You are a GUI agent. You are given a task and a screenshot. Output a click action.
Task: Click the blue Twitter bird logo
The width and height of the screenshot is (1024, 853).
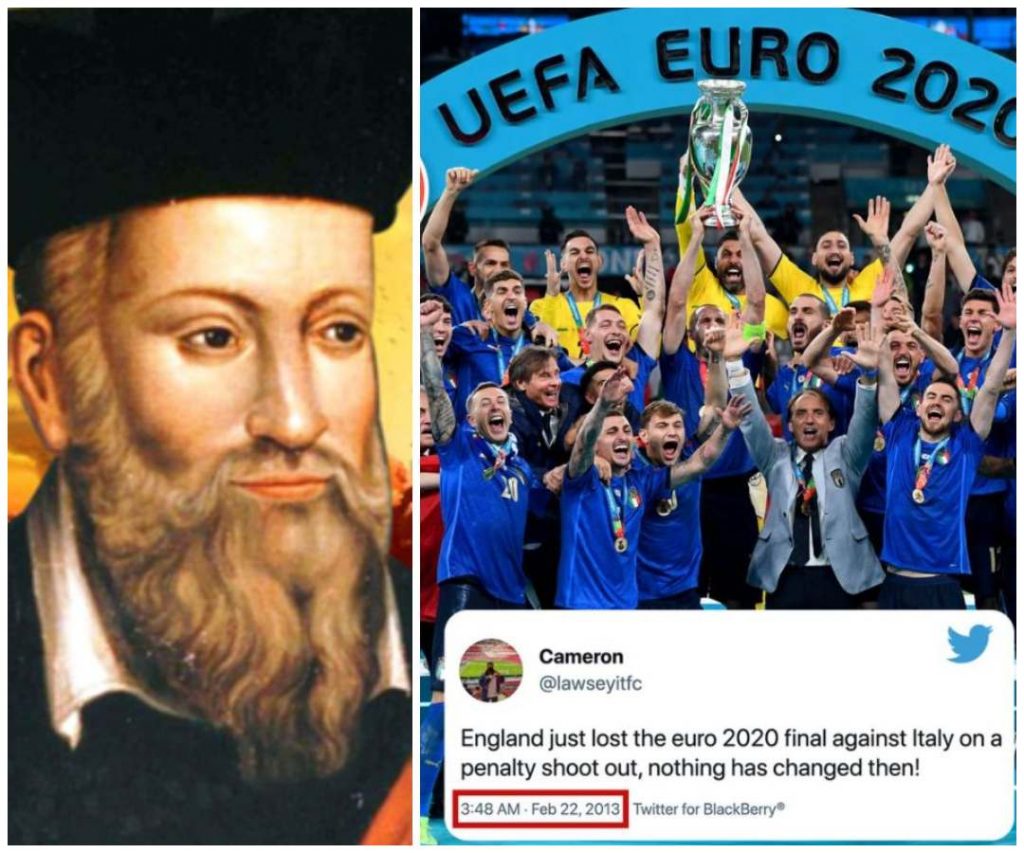coord(970,643)
